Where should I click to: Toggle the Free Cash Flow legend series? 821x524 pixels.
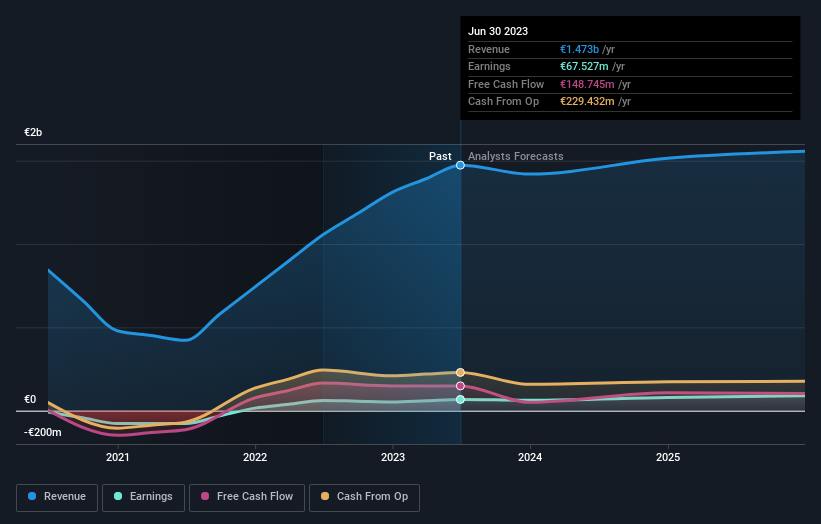(x=247, y=497)
